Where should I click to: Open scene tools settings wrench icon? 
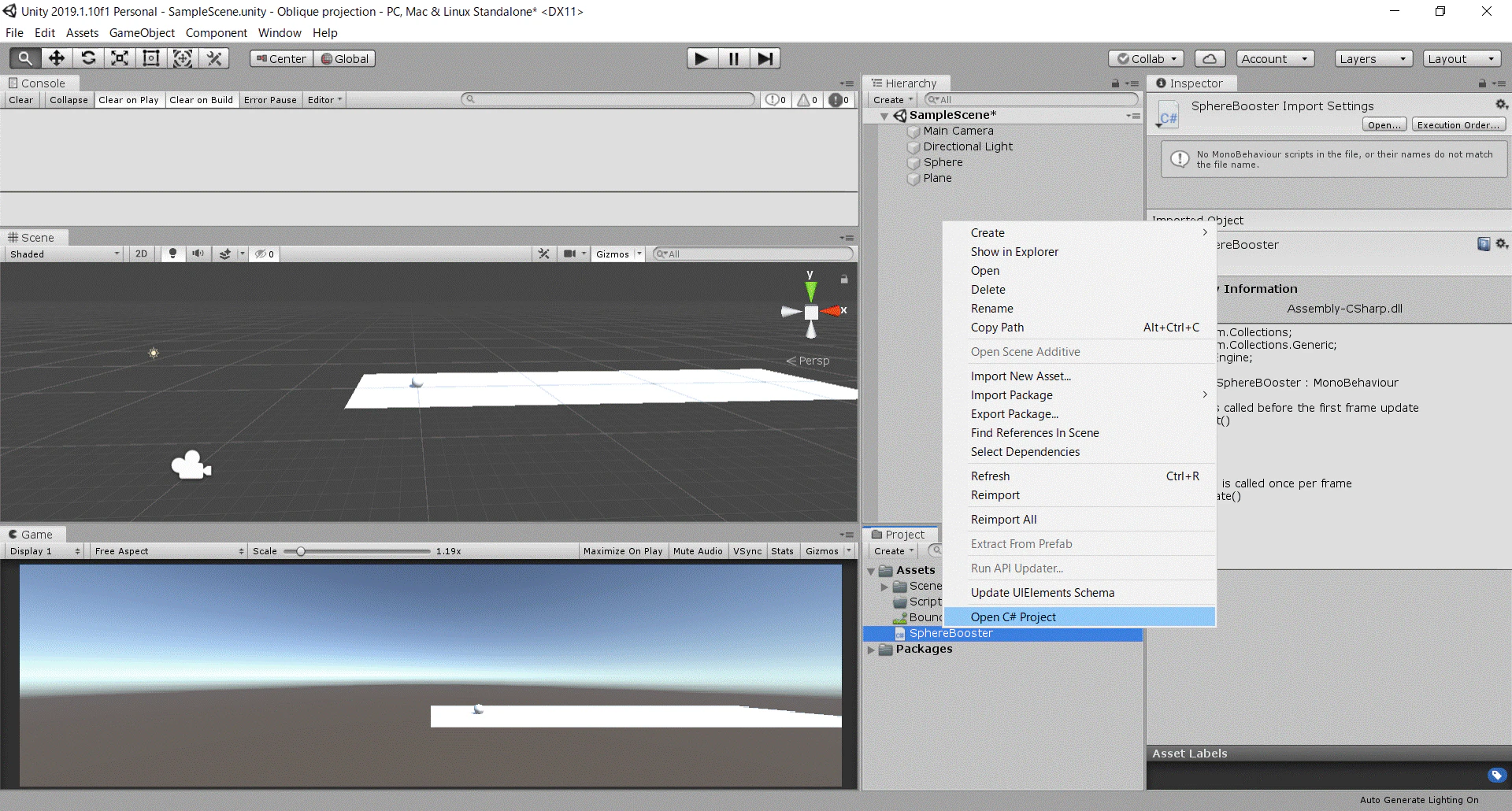(x=544, y=254)
